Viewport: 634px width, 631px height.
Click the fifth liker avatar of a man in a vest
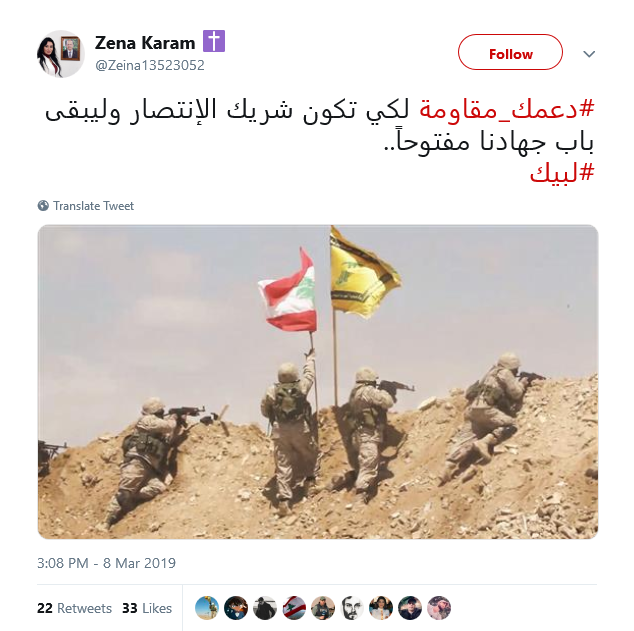pos(323,608)
